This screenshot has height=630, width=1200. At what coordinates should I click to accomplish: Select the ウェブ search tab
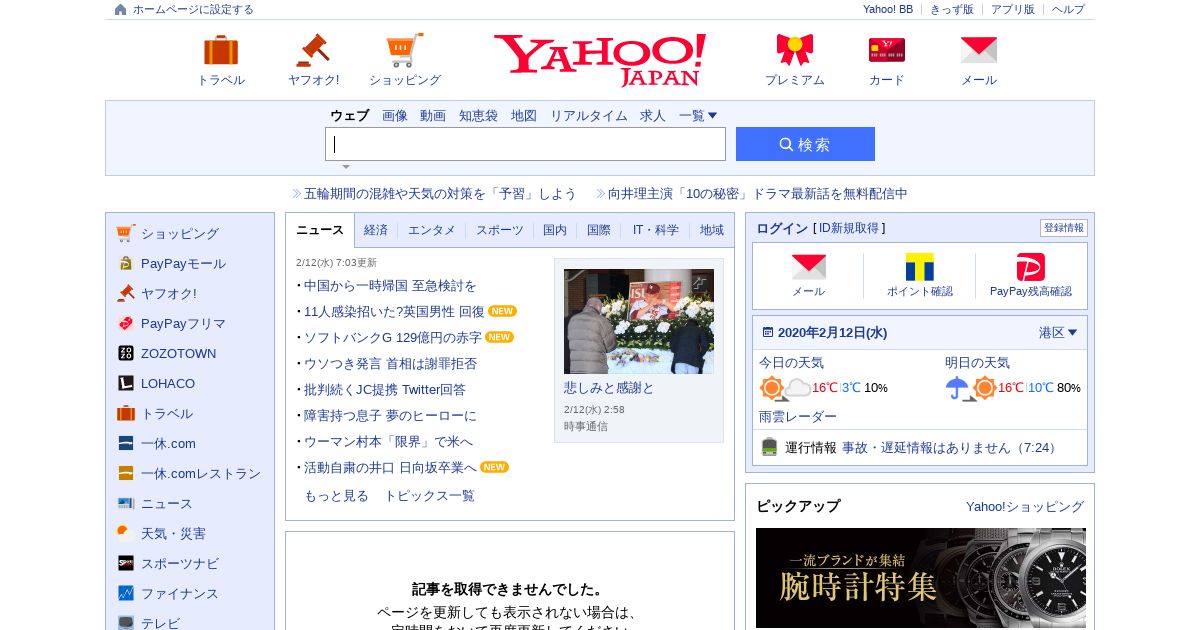[x=350, y=115]
